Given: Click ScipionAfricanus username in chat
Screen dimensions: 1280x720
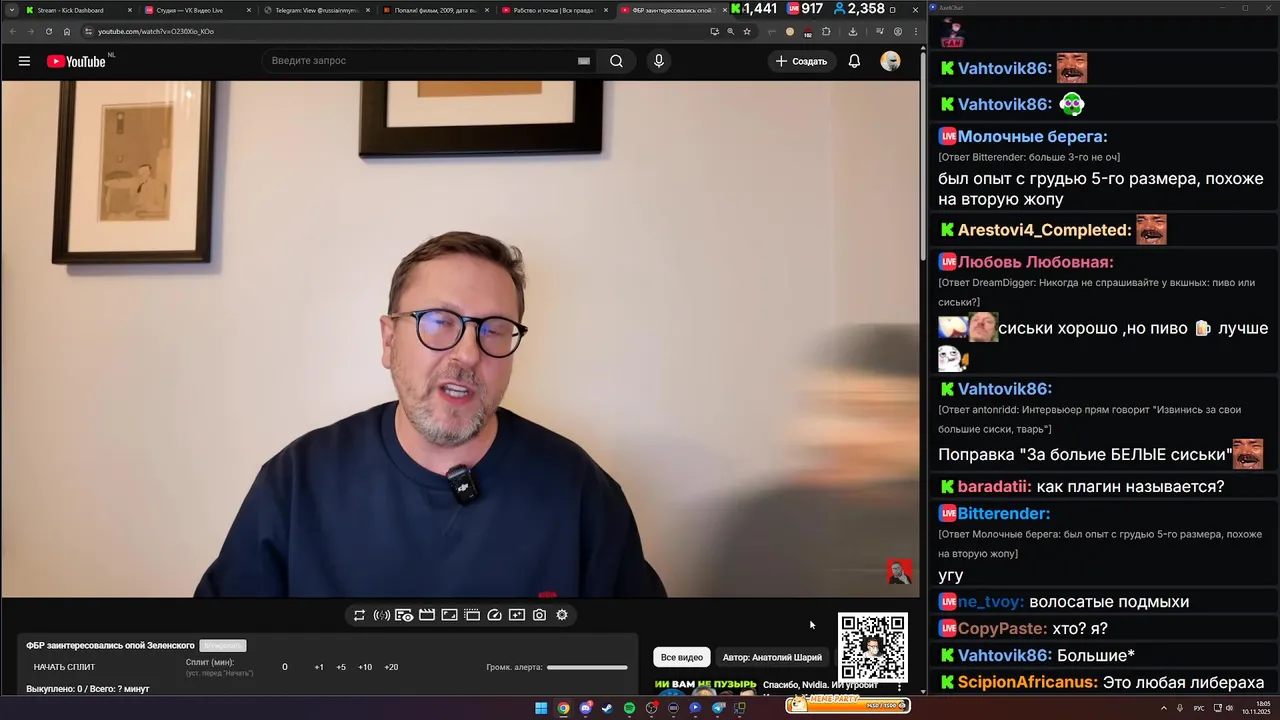Looking at the screenshot, I should pos(1027,682).
